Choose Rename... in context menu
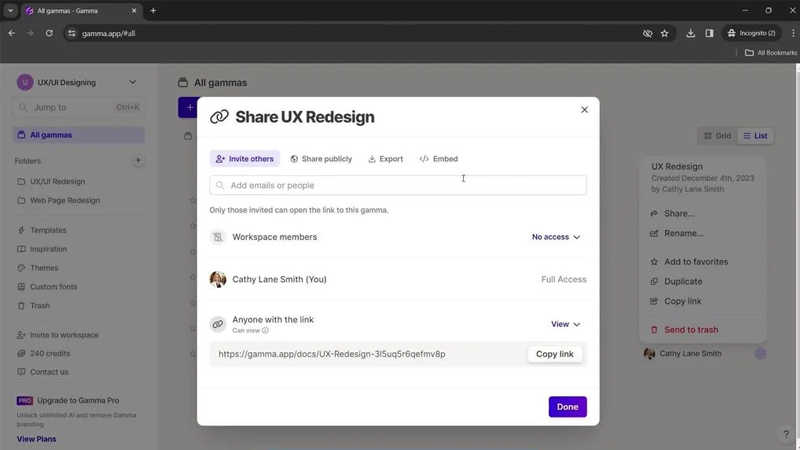Image resolution: width=800 pixels, height=450 pixels. pos(684,233)
